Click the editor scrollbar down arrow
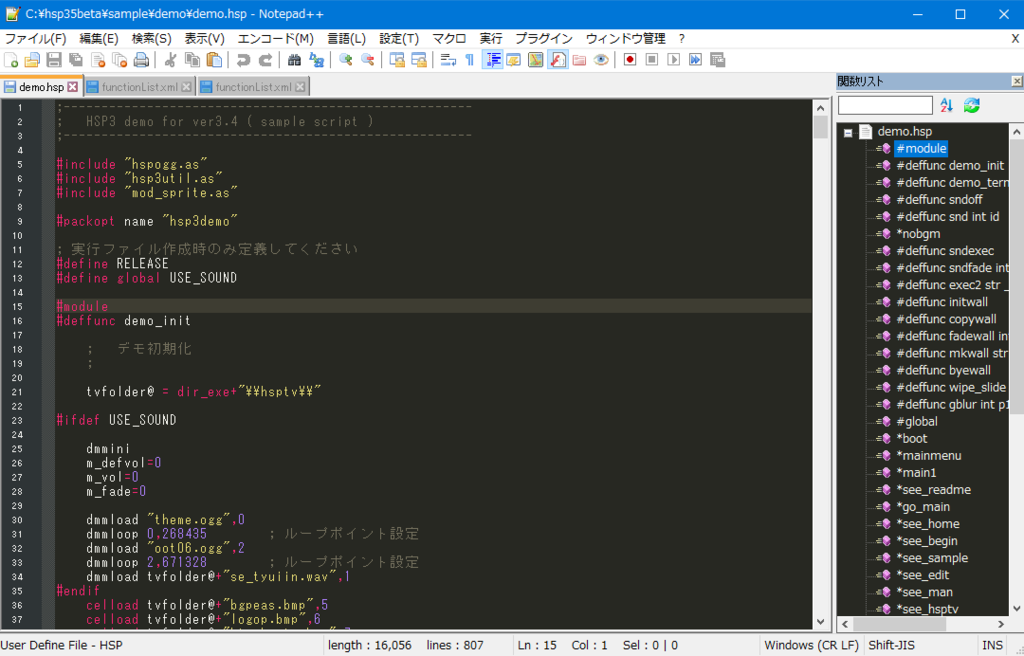This screenshot has height=656, width=1024. (x=821, y=622)
